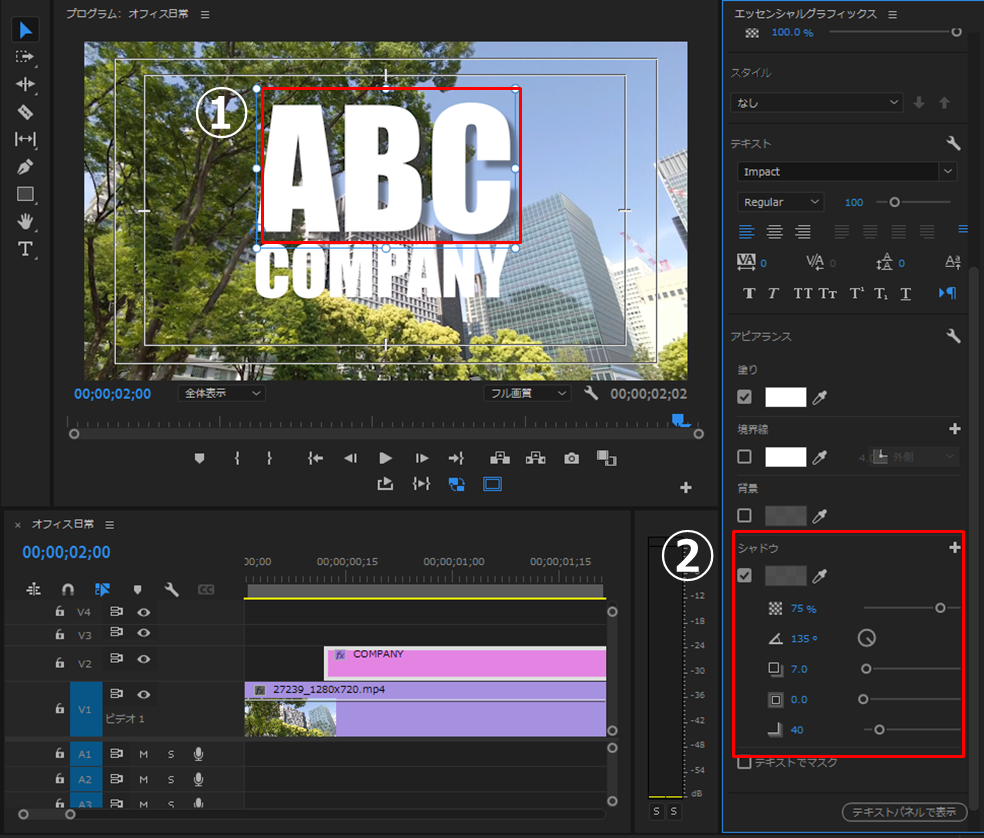Open the Regular font style dropdown

tap(781, 202)
